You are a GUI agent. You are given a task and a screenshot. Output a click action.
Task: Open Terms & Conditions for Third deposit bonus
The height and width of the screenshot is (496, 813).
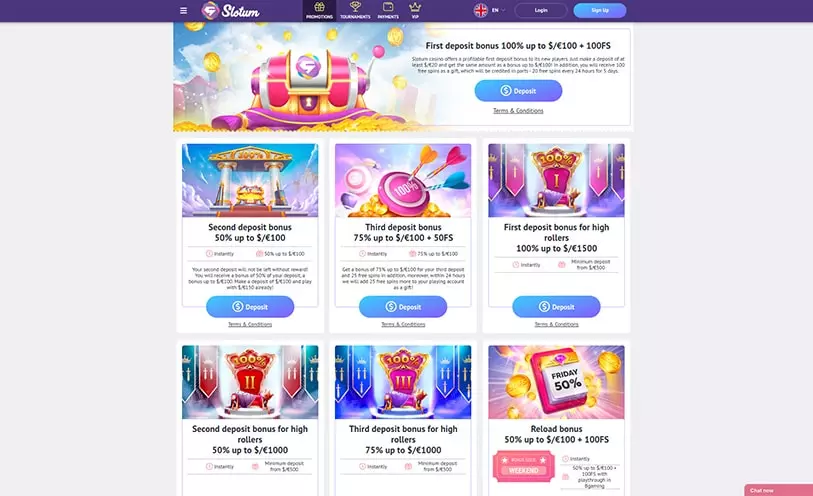pyautogui.click(x=403, y=324)
